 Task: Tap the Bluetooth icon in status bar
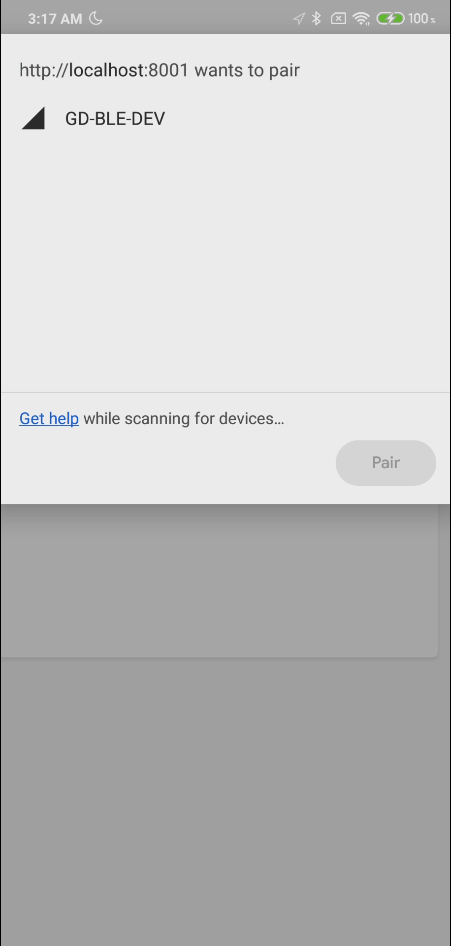tap(316, 19)
